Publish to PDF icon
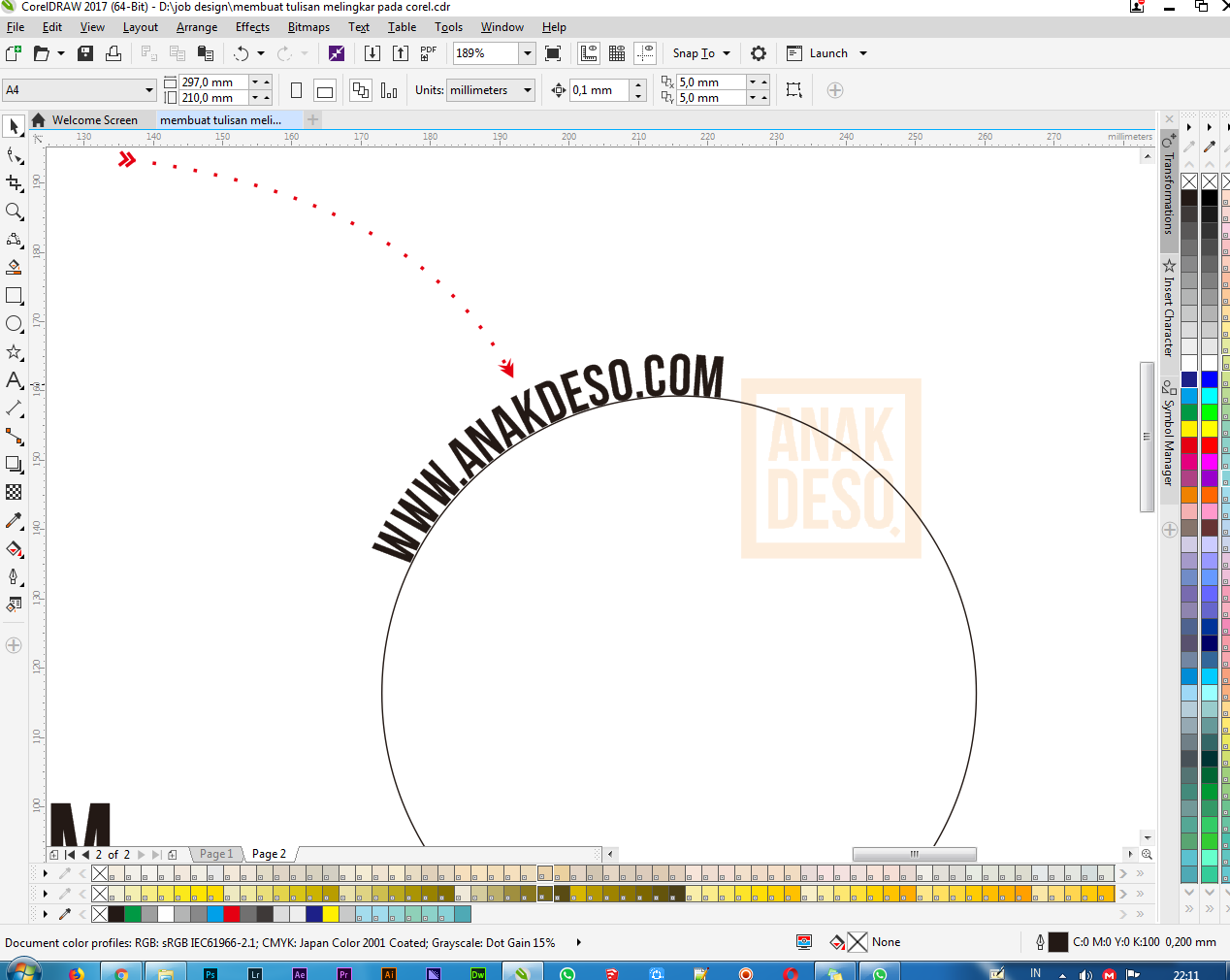This screenshot has height=980, width=1230. pos(429,53)
